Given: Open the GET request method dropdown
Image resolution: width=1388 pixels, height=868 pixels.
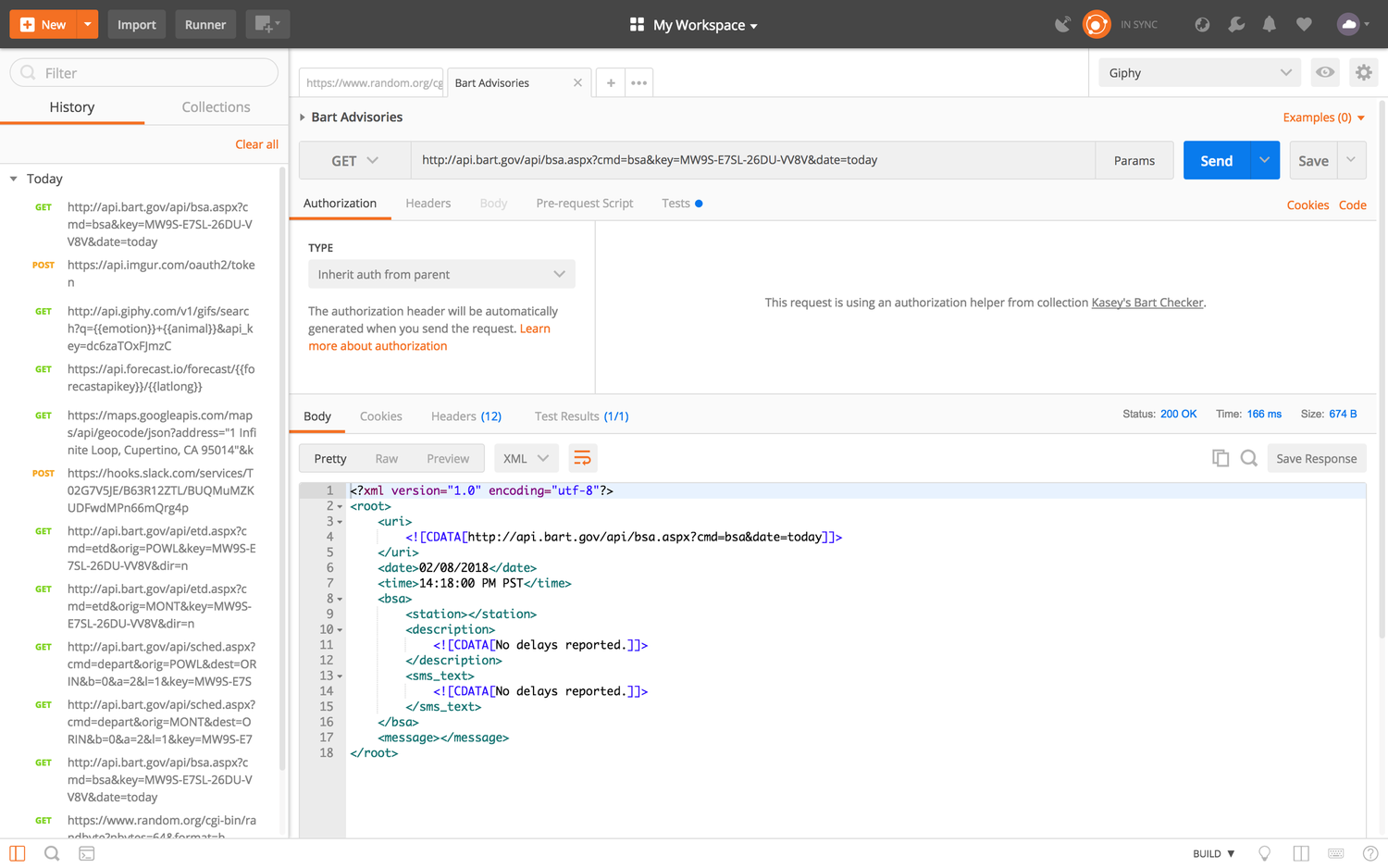Looking at the screenshot, I should tap(353, 160).
